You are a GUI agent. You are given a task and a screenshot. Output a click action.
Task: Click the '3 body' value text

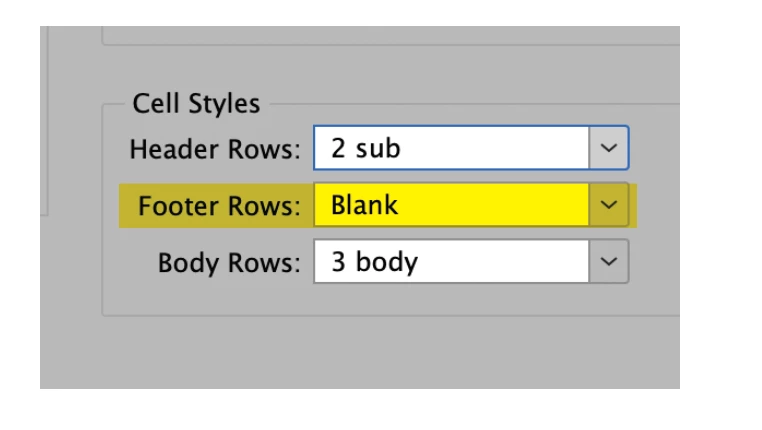[x=374, y=263]
